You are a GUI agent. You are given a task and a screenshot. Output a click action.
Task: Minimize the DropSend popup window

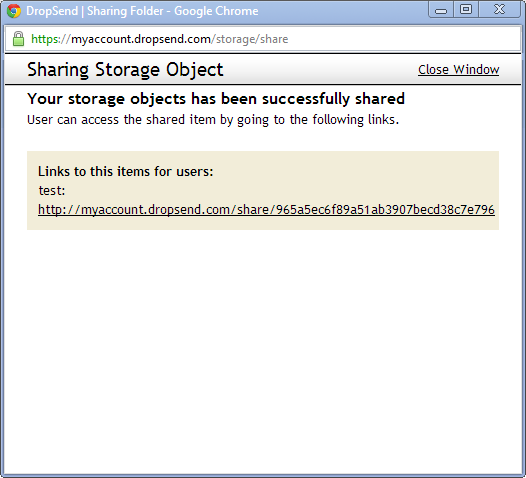click(441, 10)
